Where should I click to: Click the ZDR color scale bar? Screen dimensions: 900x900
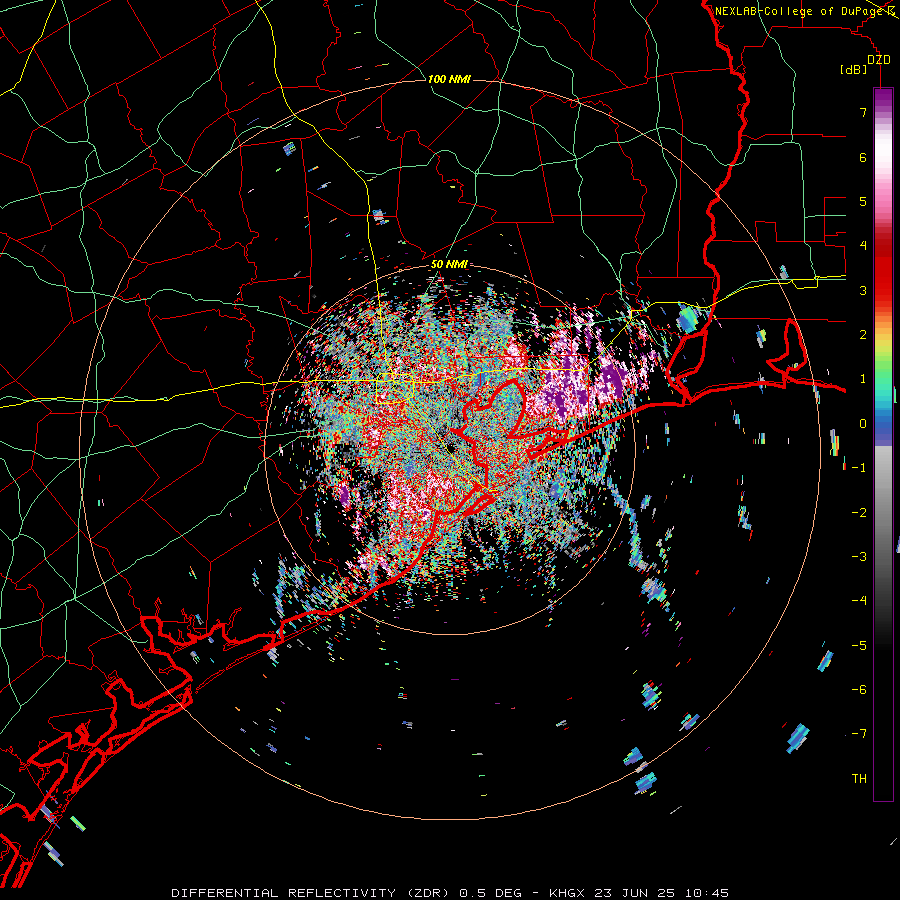pos(883,444)
